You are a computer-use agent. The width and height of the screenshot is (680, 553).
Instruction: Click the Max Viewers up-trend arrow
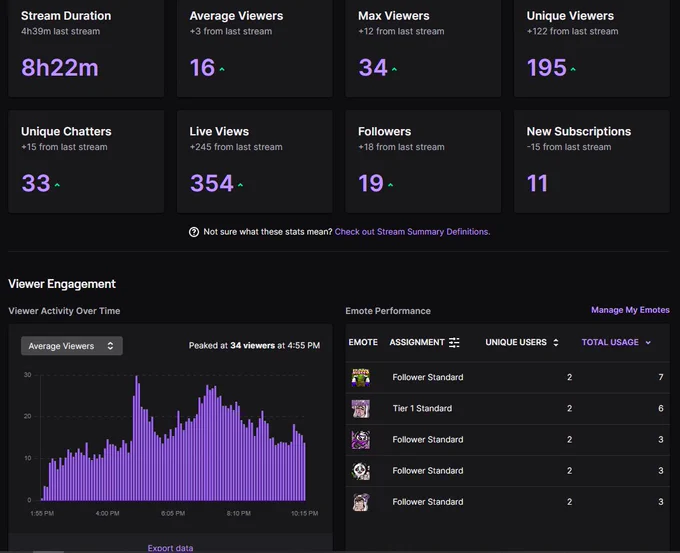(394, 69)
